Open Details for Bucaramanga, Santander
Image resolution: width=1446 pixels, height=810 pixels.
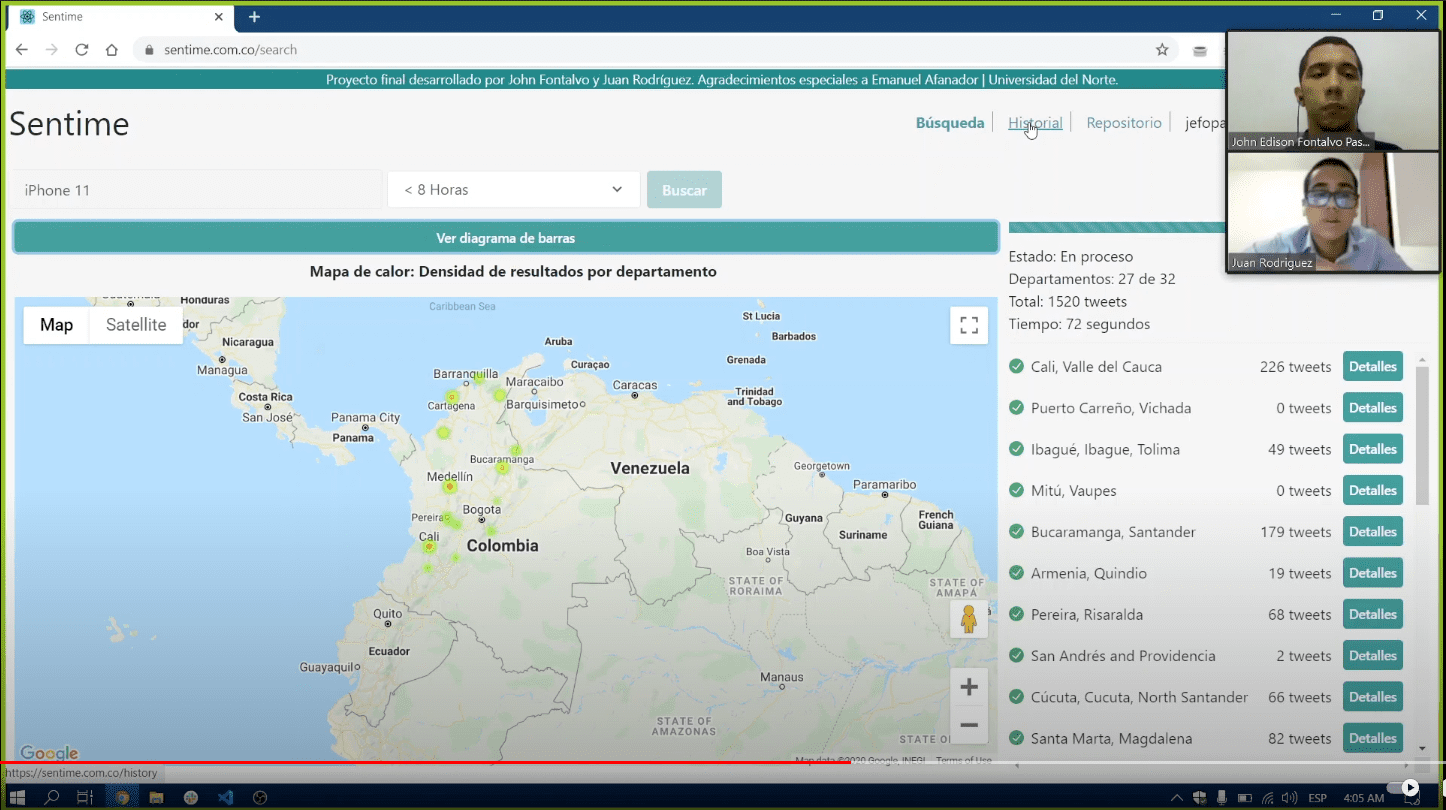coord(1373,531)
